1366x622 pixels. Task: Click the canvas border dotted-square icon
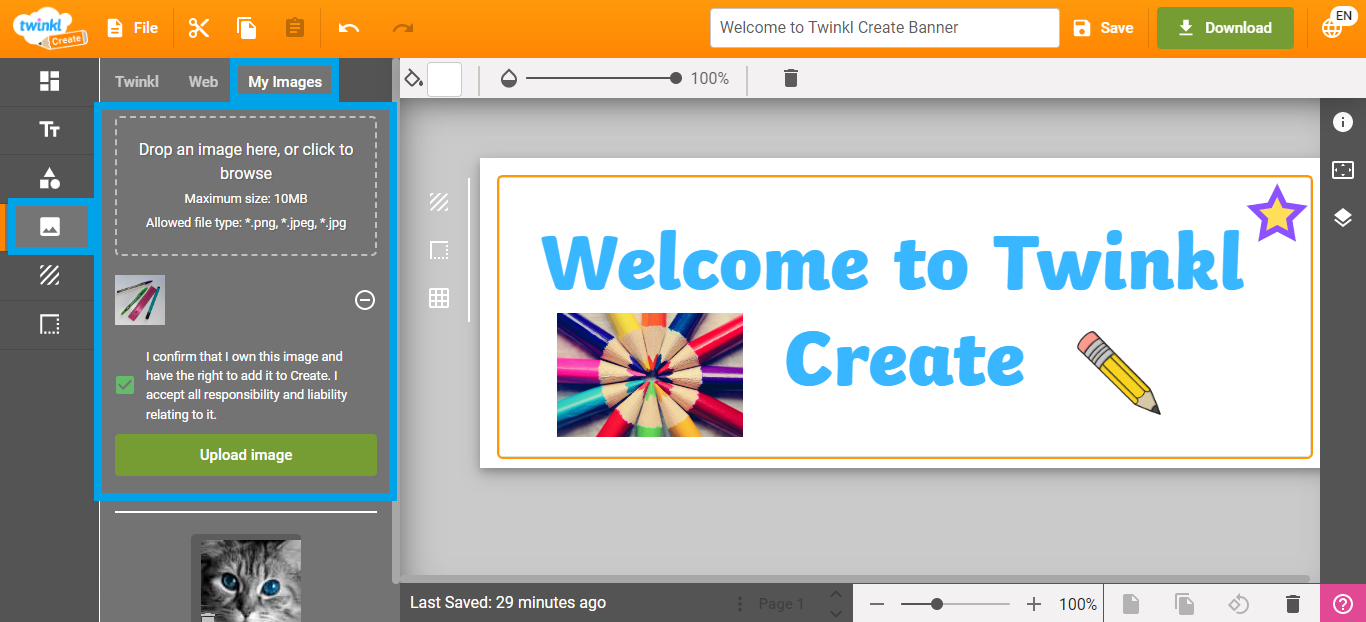point(439,250)
